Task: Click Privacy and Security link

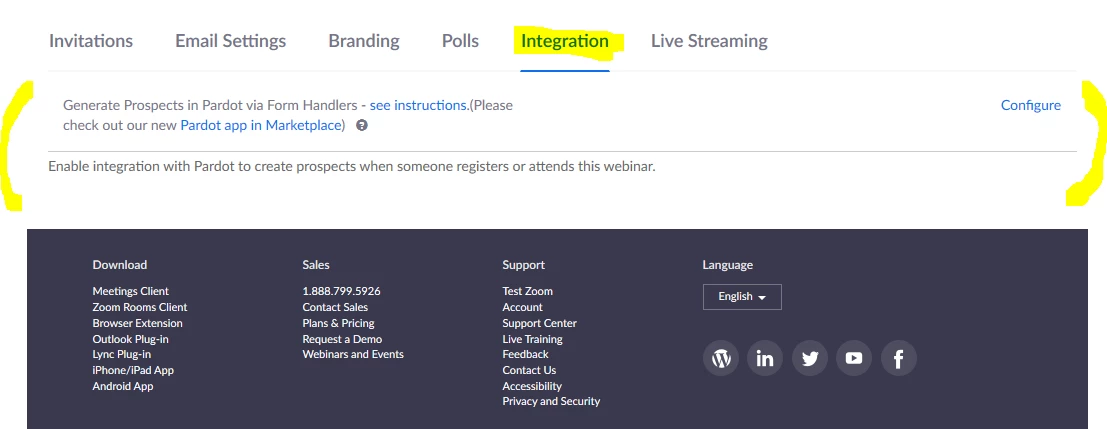Action: tap(551, 401)
